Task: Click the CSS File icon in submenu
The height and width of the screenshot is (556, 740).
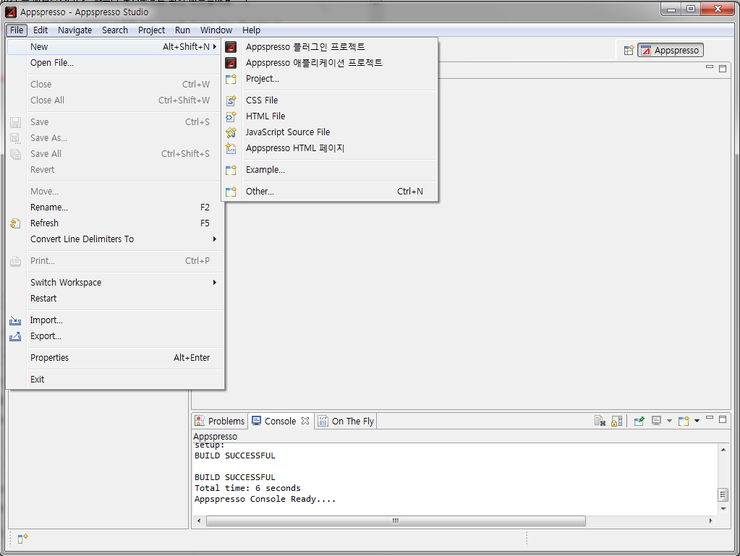Action: tap(231, 100)
